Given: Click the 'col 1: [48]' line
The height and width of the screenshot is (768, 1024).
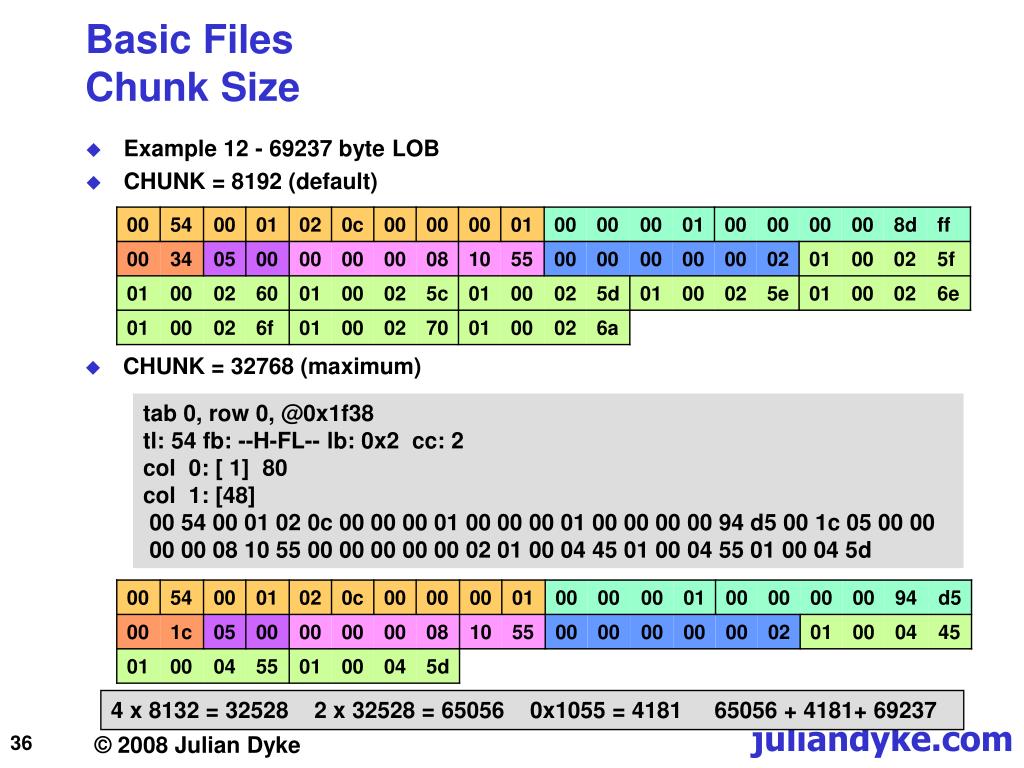Looking at the screenshot, I should click(x=199, y=496).
